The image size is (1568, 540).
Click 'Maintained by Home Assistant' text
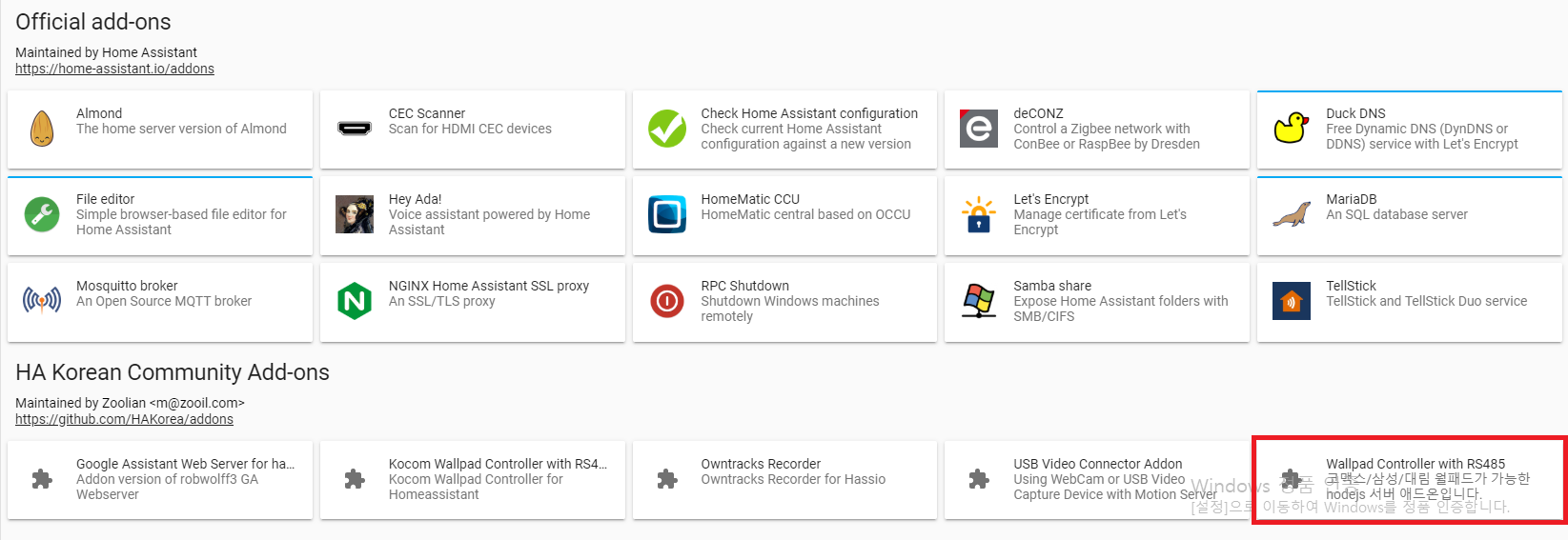click(x=106, y=52)
